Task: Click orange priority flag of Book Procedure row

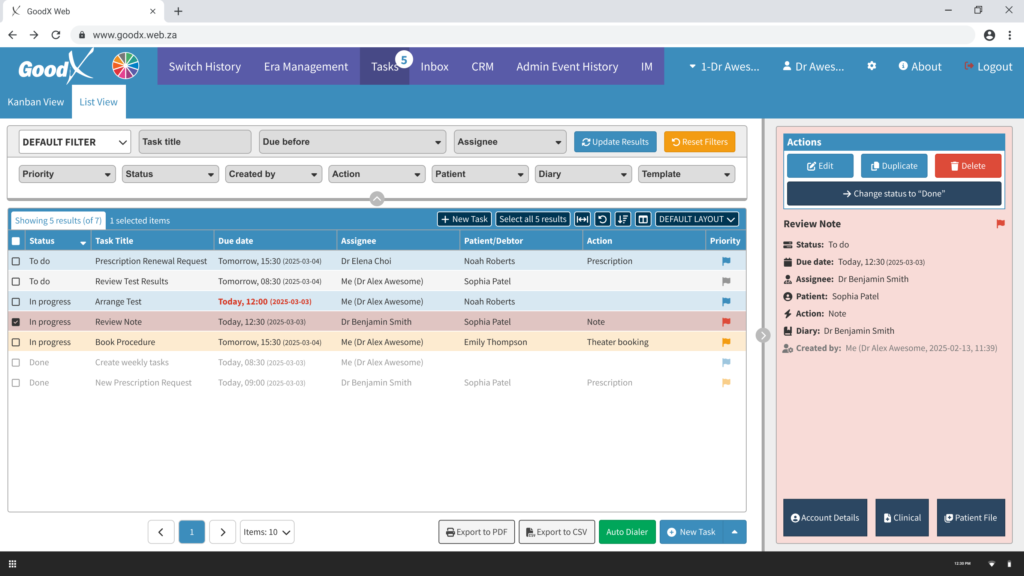Action: click(x=726, y=342)
